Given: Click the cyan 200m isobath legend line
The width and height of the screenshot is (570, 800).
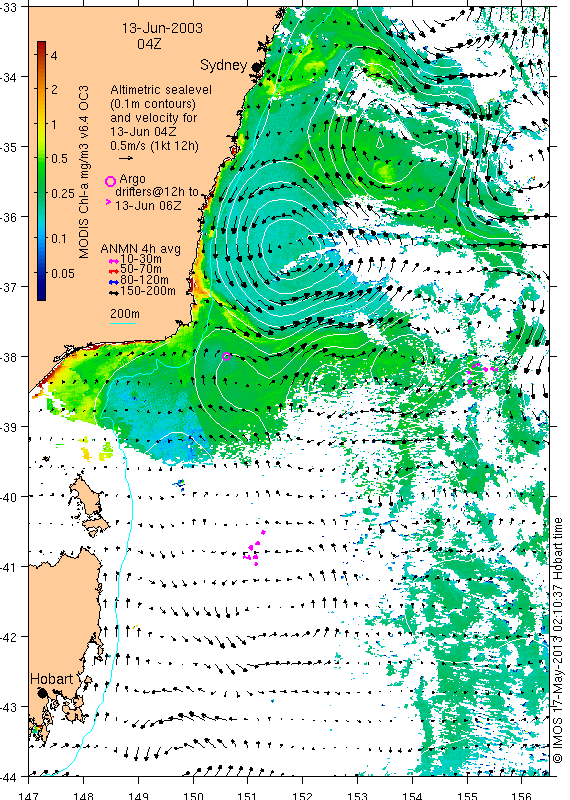Looking at the screenshot, I should tap(123, 323).
